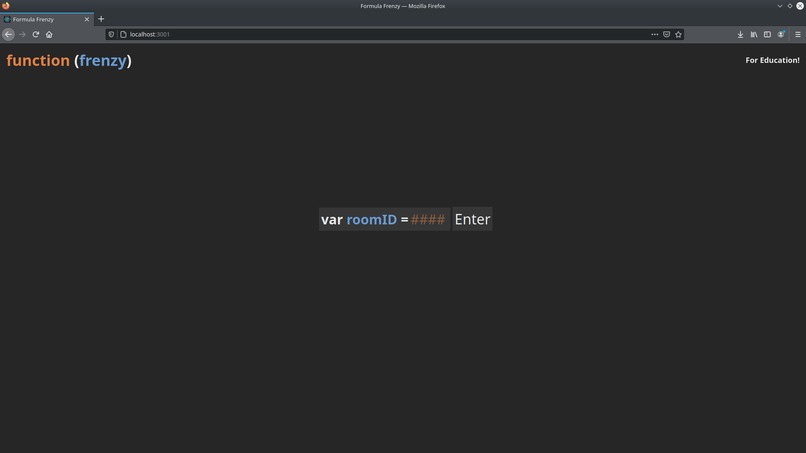
Task: Click the forward navigation arrow
Action: (x=22, y=34)
